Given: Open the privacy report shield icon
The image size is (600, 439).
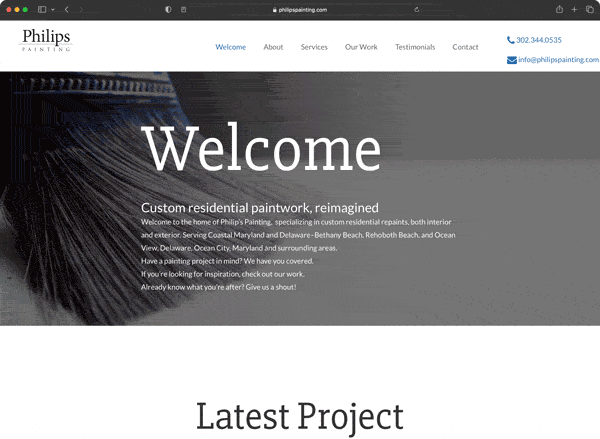Looking at the screenshot, I should [168, 10].
